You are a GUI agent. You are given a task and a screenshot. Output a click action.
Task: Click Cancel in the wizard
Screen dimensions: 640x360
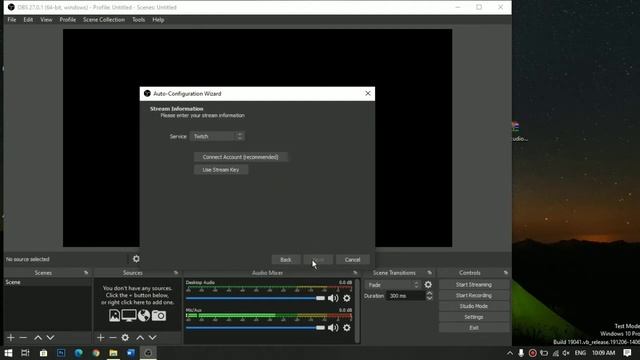pyautogui.click(x=352, y=260)
